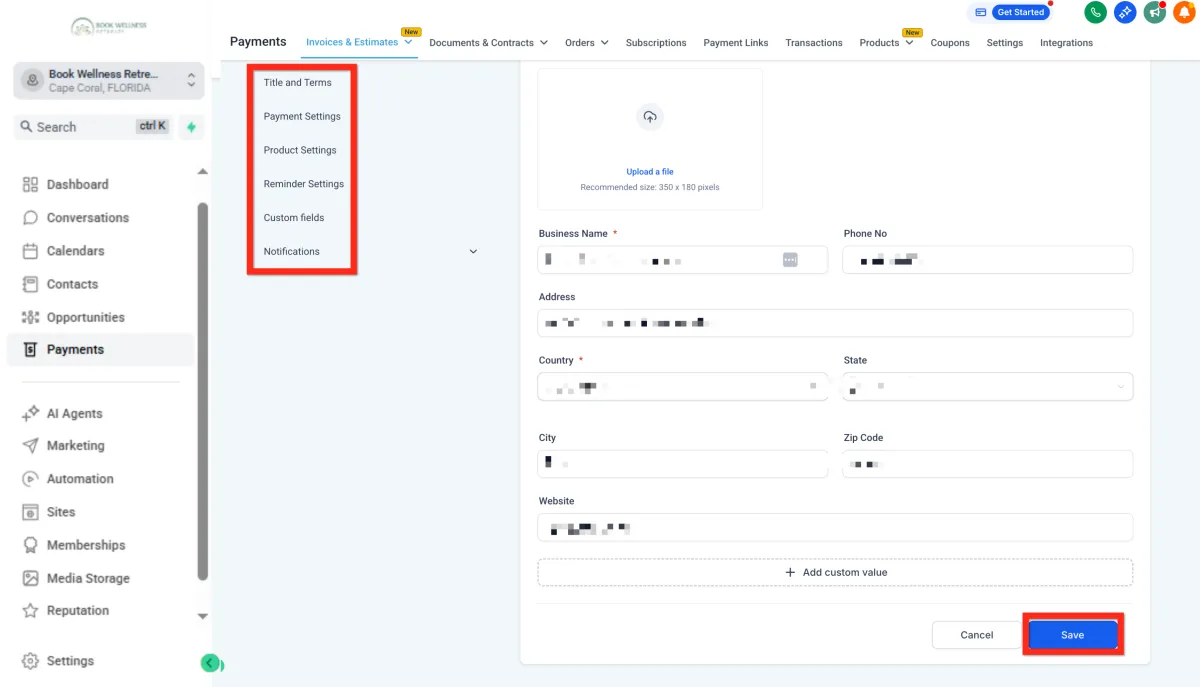The width and height of the screenshot is (1200, 687).
Task: Click the Book Wellness logo
Action: [109, 26]
